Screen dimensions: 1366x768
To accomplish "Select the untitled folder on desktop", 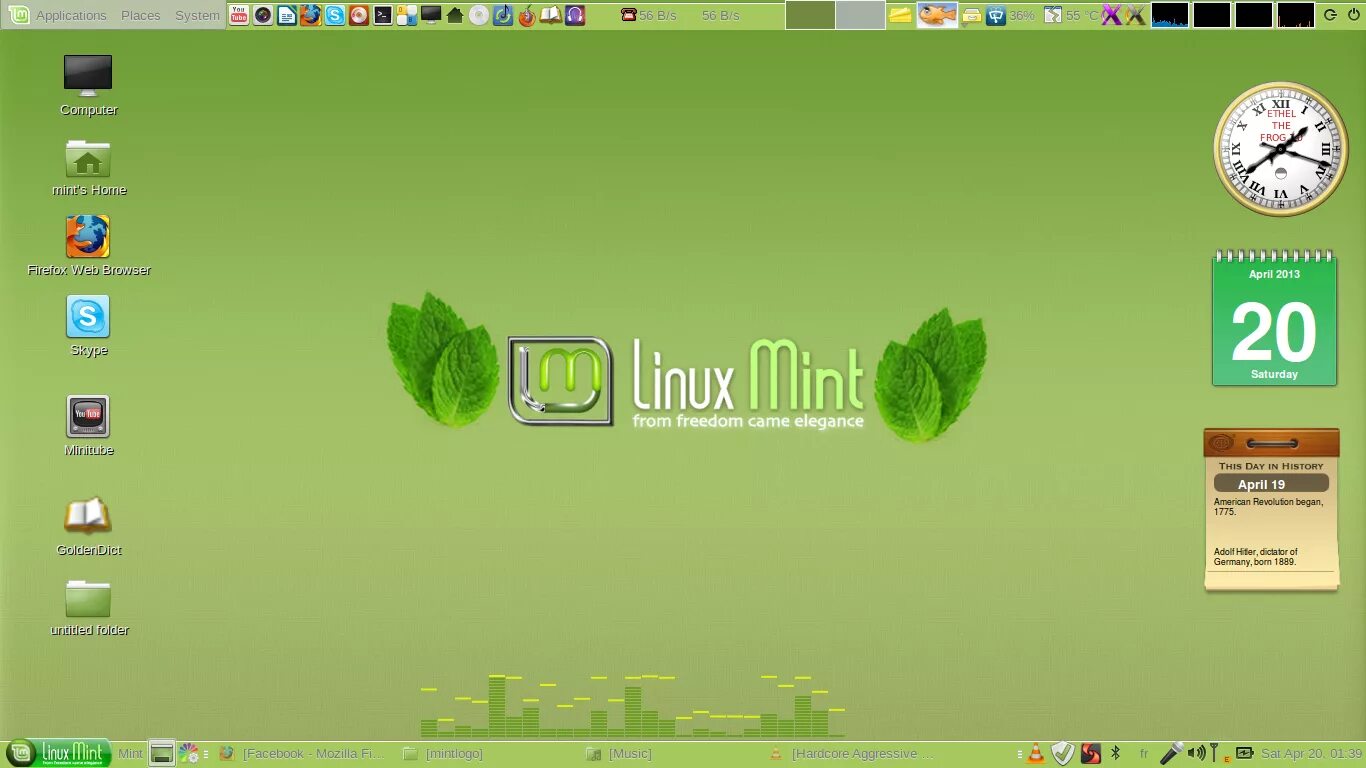I will click(x=88, y=607).
